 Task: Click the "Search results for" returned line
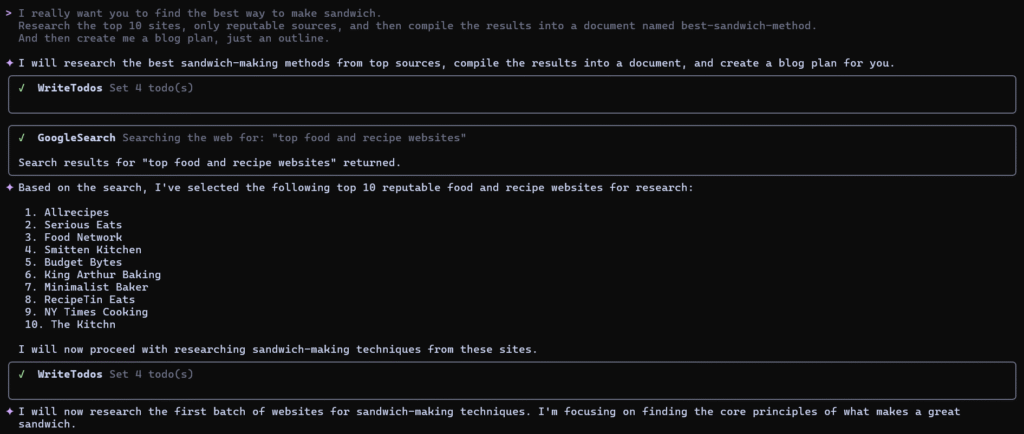click(211, 162)
